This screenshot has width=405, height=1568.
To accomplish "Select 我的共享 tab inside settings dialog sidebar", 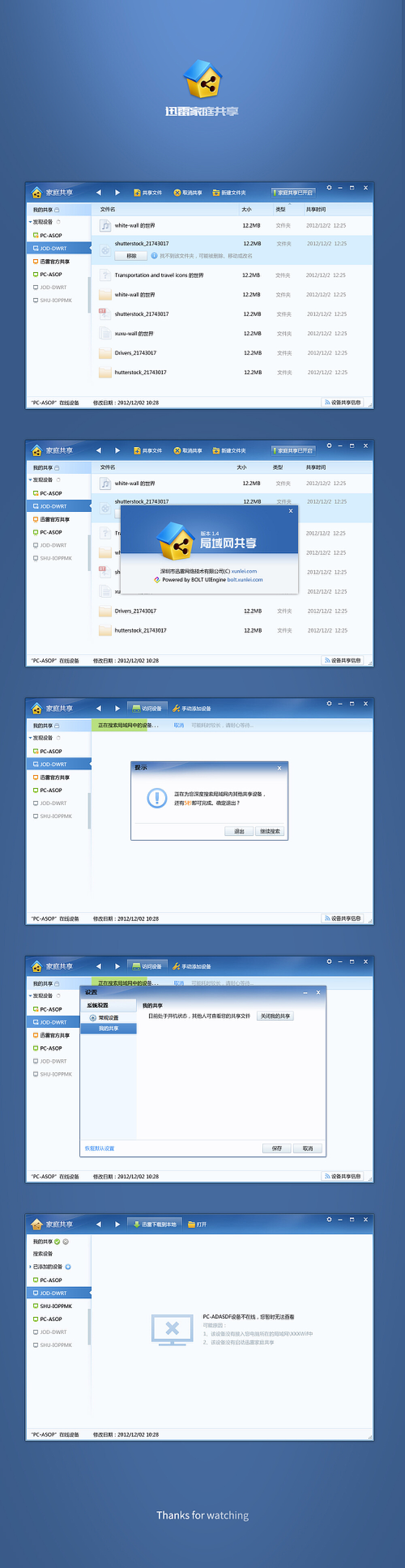I will tap(109, 1029).
